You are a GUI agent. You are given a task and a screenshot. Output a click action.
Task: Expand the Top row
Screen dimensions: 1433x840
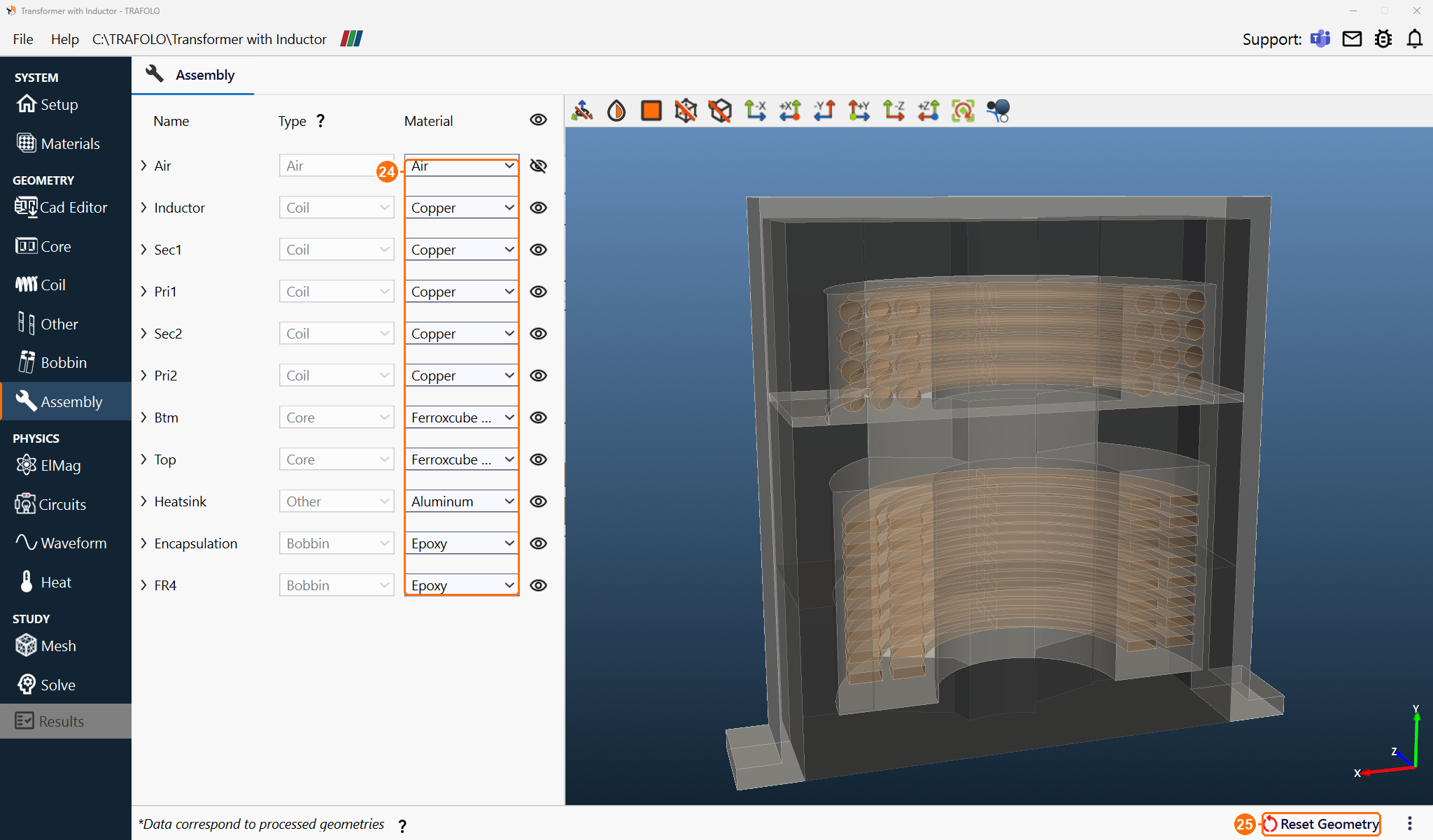(143, 460)
